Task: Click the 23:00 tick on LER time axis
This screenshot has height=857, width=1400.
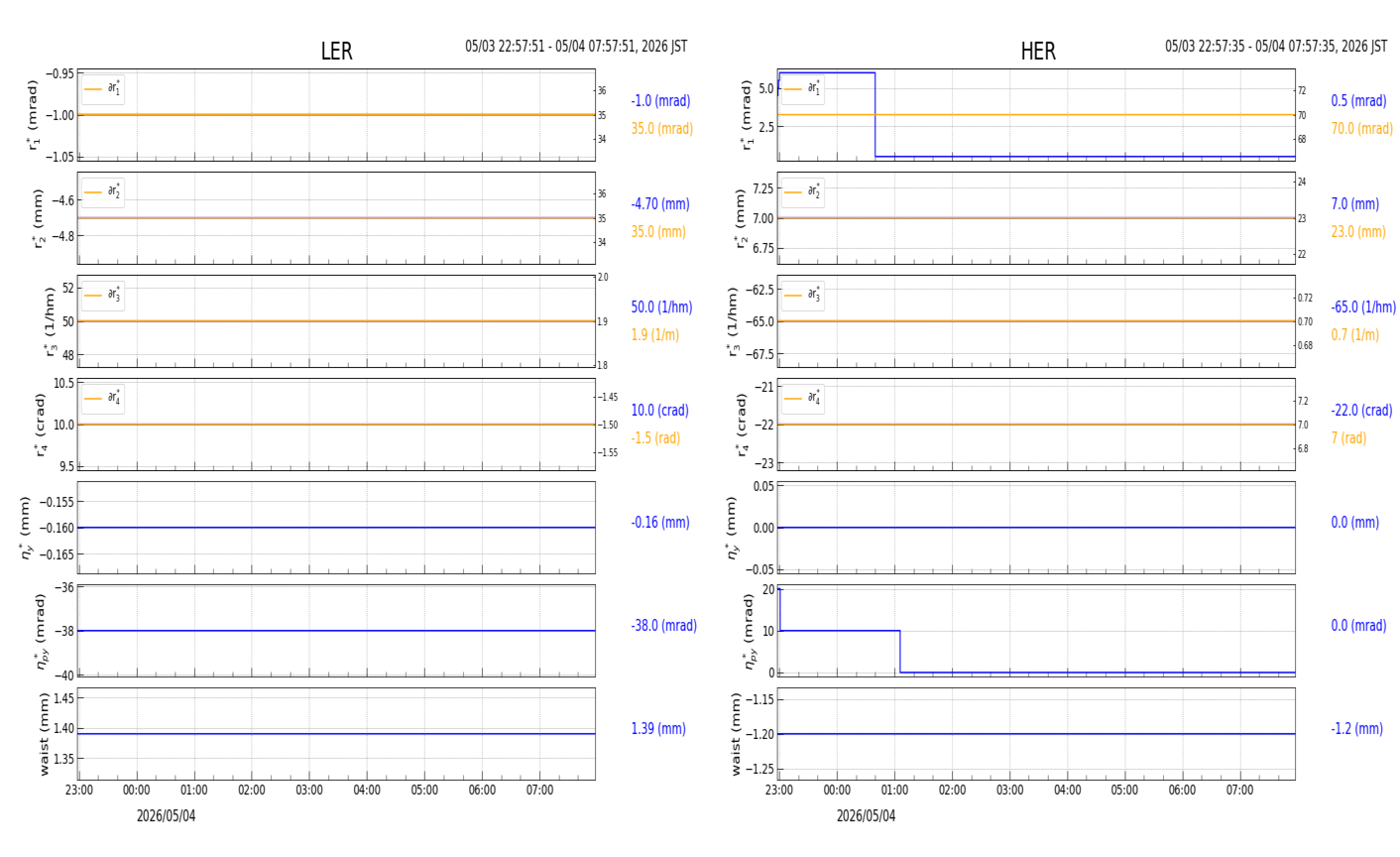Action: (x=79, y=791)
